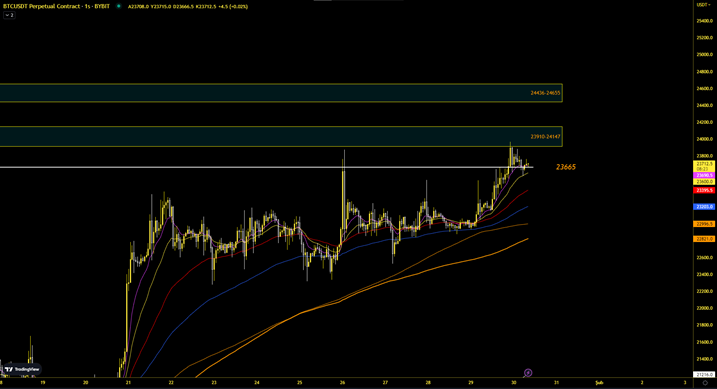Image resolution: width=717 pixels, height=389 pixels.
Task: Click date 30 on the time axis
Action: pos(514,383)
